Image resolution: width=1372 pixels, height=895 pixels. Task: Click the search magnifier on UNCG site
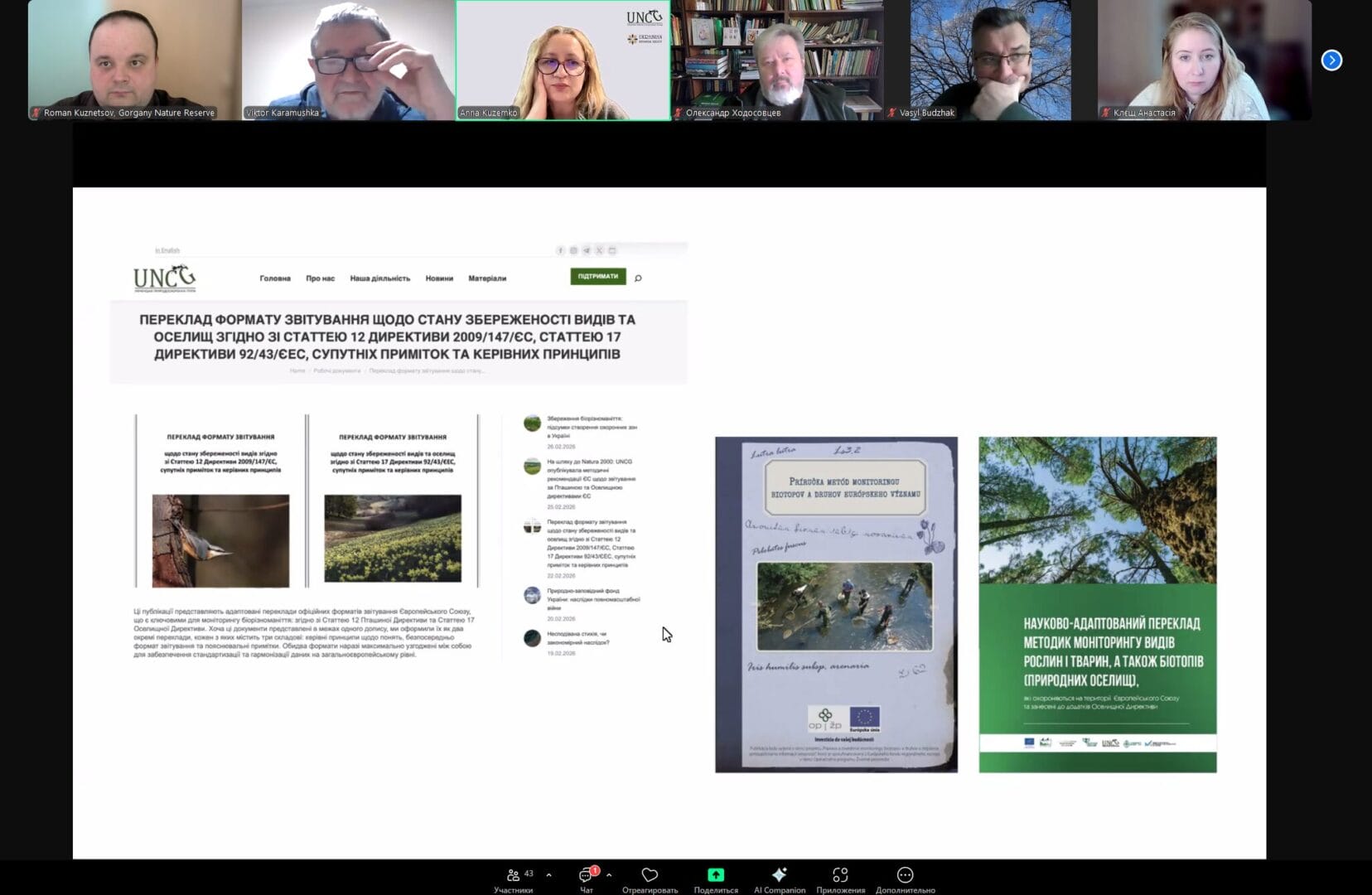(638, 278)
